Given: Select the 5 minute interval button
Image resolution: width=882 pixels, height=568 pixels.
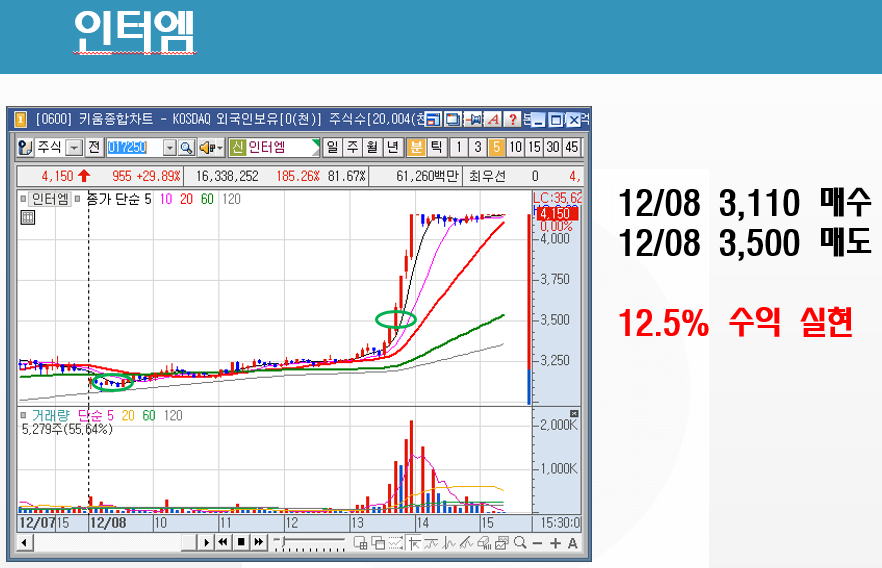Looking at the screenshot, I should [496, 147].
